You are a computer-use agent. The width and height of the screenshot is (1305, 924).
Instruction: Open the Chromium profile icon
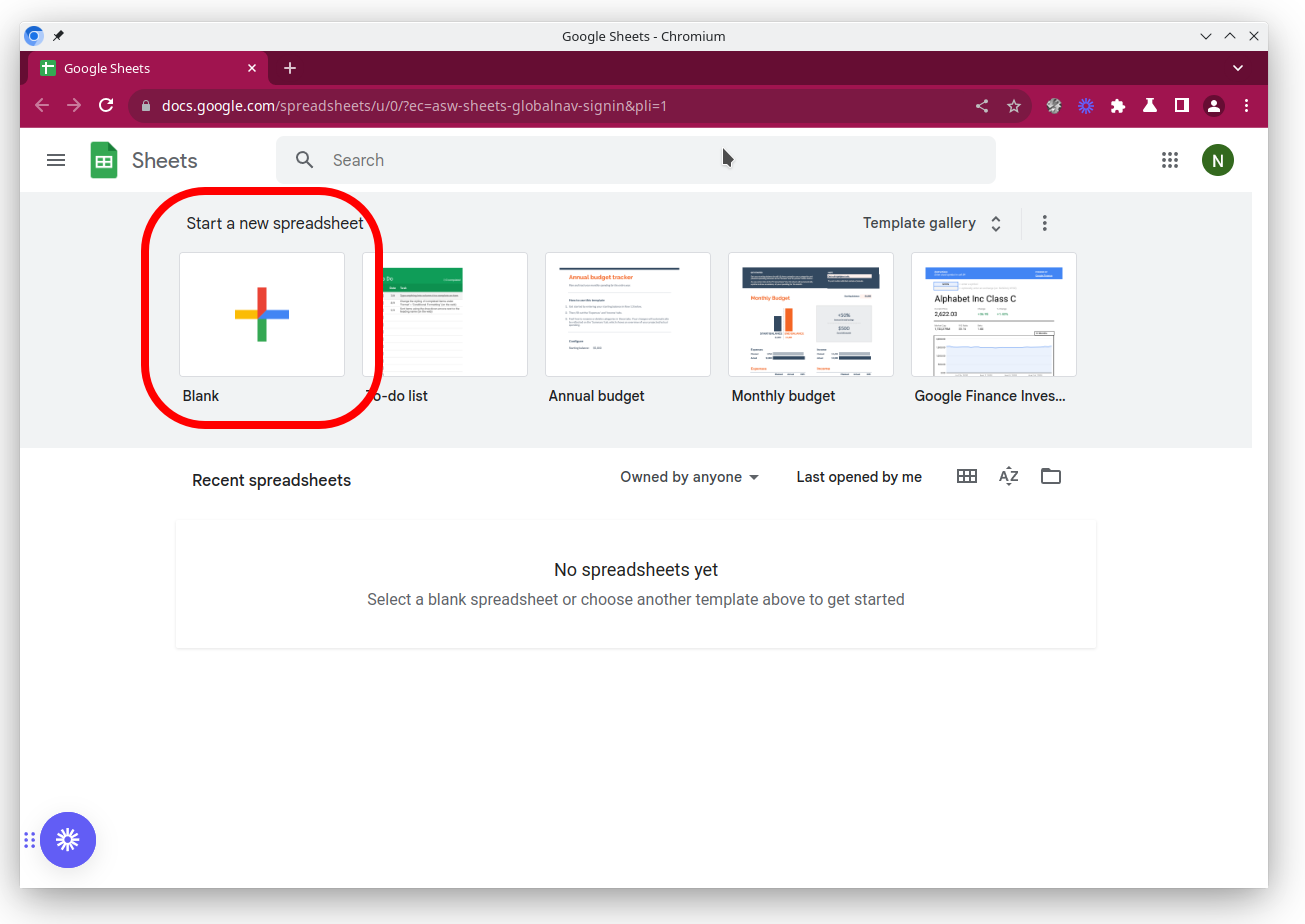click(1214, 105)
